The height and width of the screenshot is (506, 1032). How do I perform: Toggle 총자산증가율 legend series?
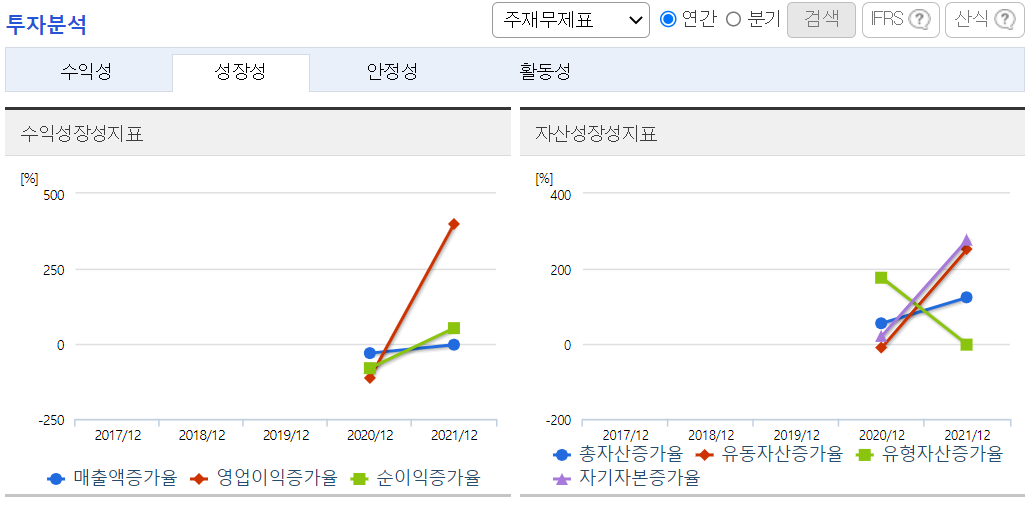tap(619, 453)
